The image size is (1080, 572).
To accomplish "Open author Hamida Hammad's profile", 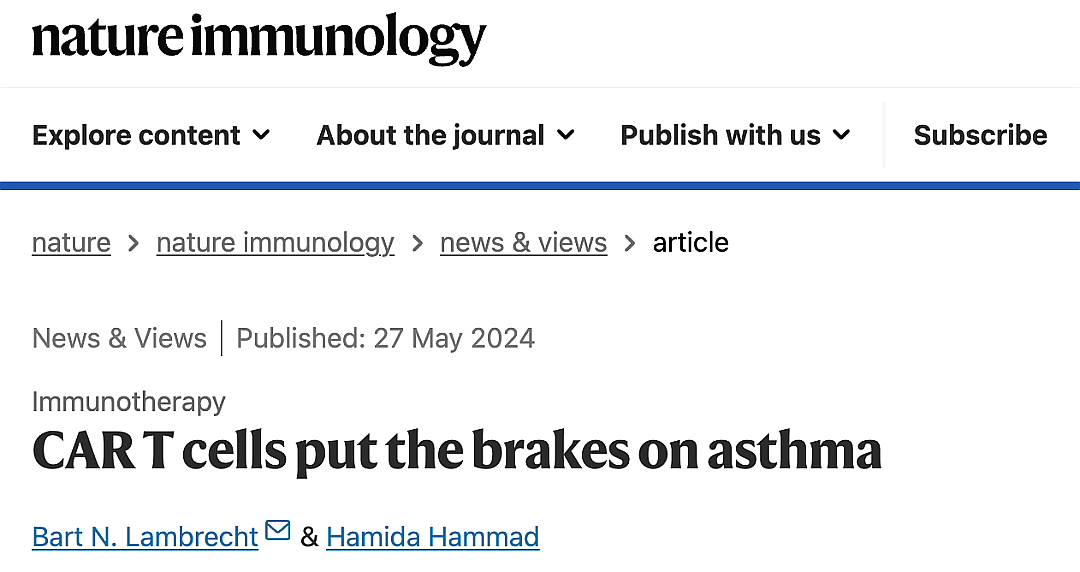I will (x=433, y=537).
